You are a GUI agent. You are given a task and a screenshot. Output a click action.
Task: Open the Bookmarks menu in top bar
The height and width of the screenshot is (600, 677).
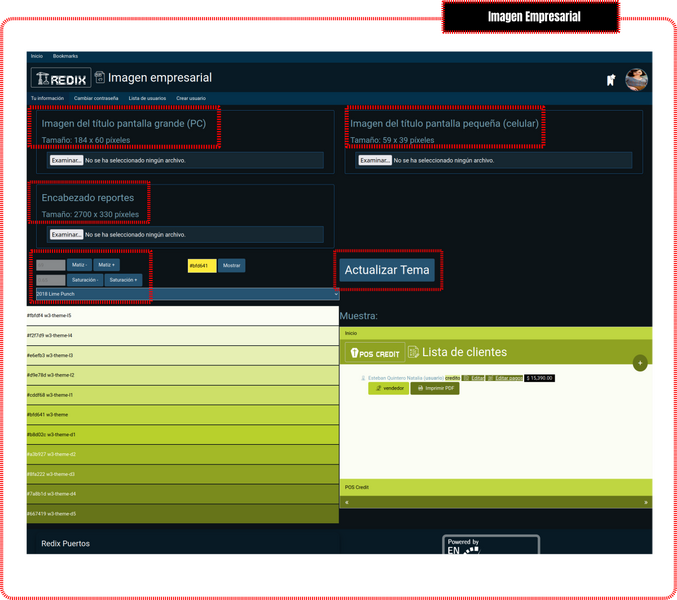[65, 56]
